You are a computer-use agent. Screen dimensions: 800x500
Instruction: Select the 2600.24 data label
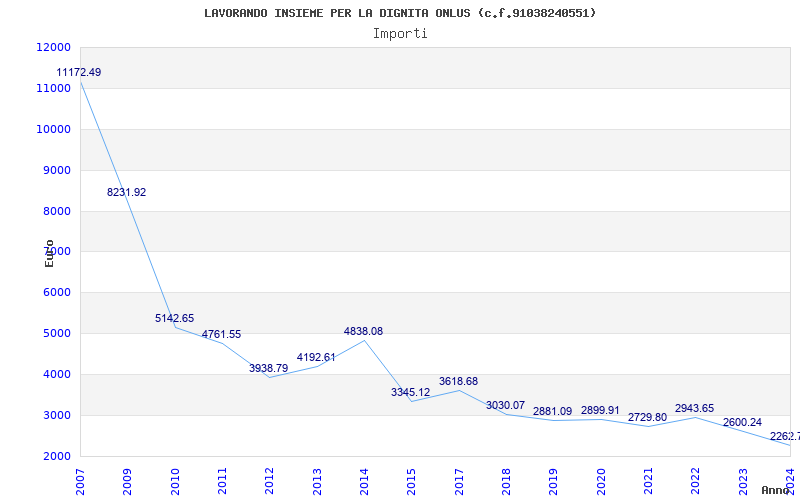coord(742,422)
